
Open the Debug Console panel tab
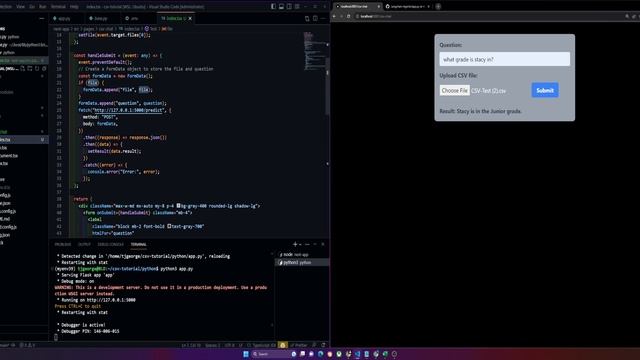[x=111, y=244]
